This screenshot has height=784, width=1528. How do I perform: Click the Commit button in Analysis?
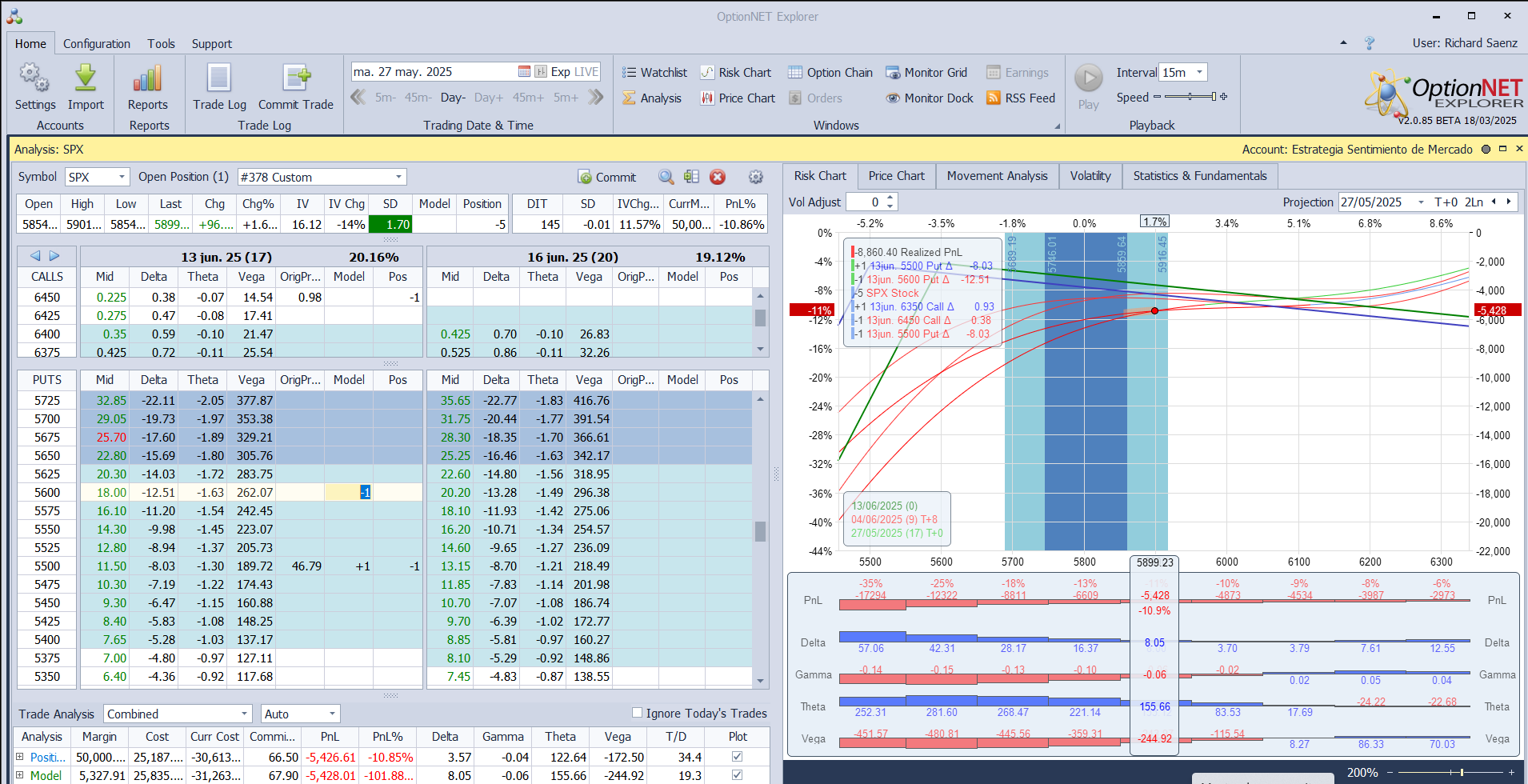(x=607, y=178)
